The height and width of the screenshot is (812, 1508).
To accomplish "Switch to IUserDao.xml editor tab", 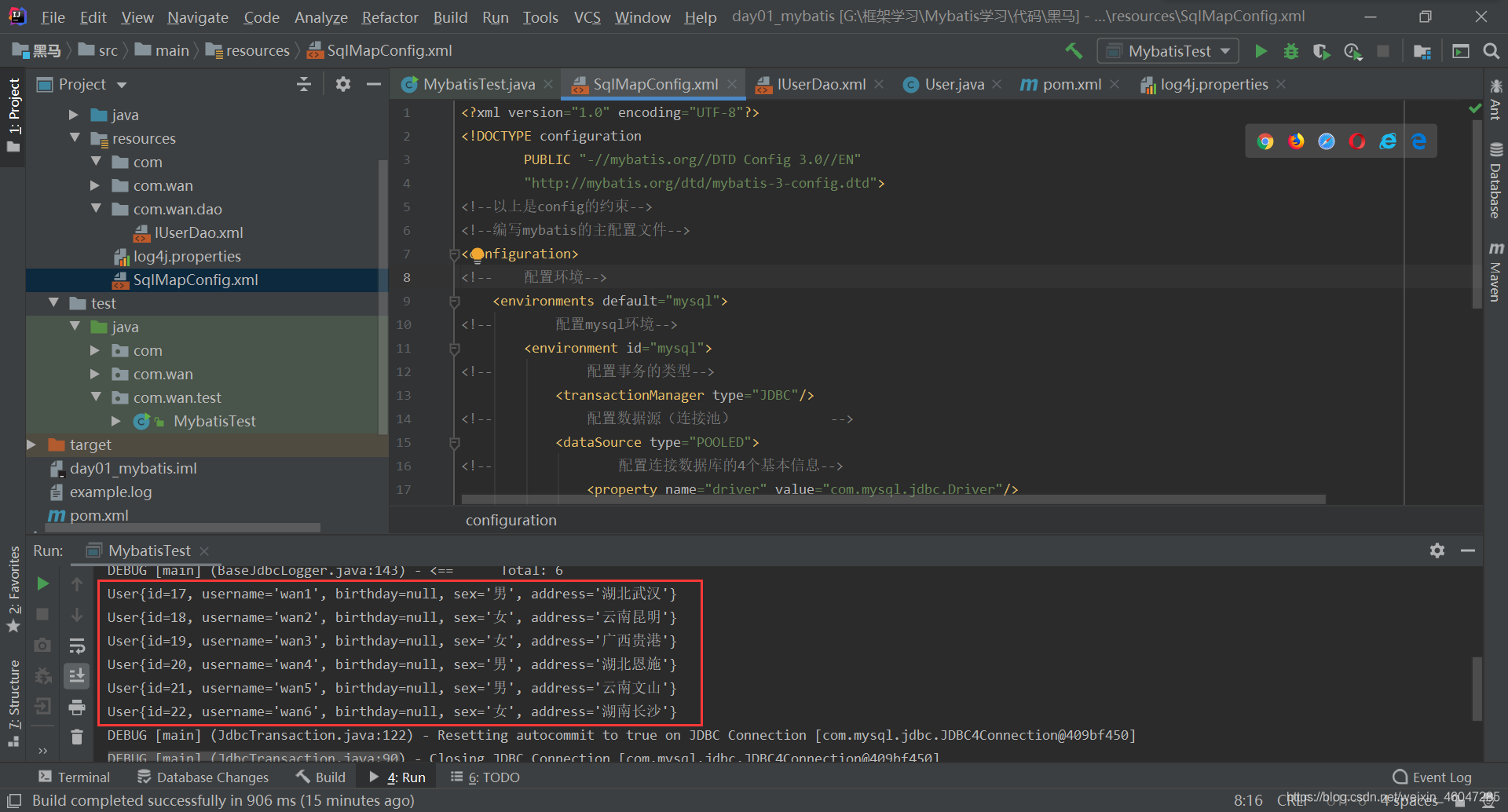I will click(821, 84).
